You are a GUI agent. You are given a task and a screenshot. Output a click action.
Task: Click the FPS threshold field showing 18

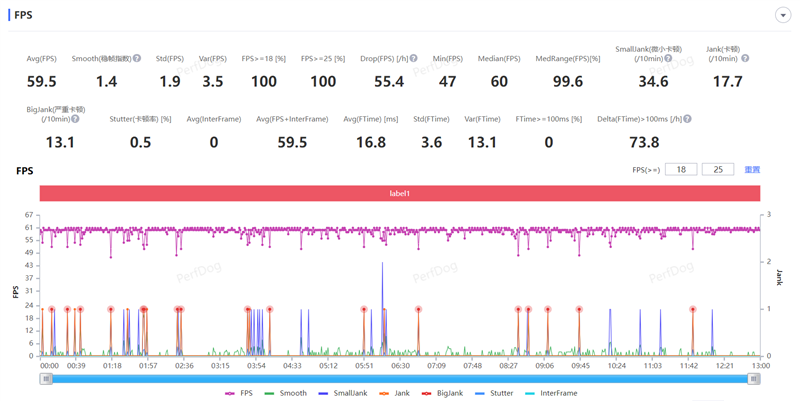click(x=681, y=170)
